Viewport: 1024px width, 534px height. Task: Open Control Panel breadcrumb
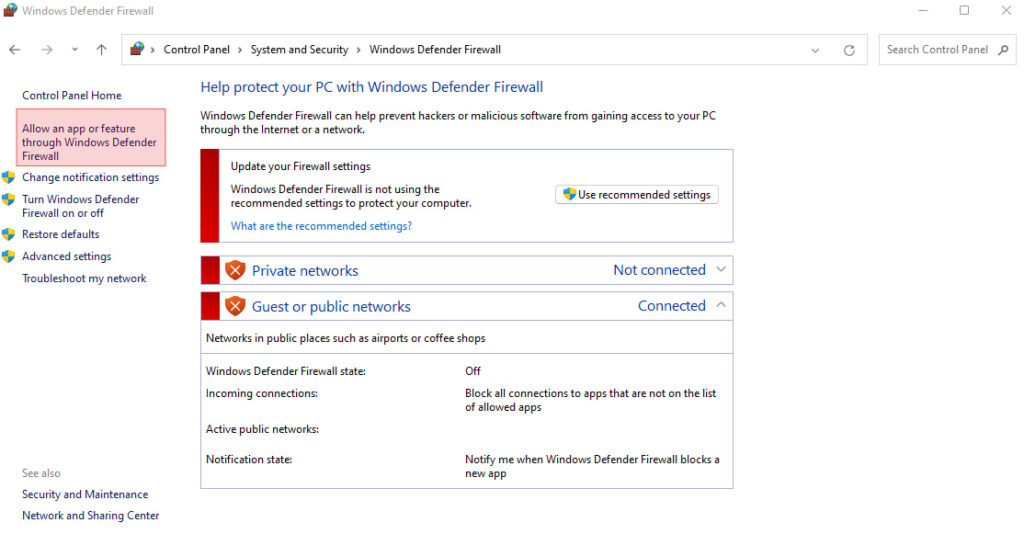click(x=197, y=50)
